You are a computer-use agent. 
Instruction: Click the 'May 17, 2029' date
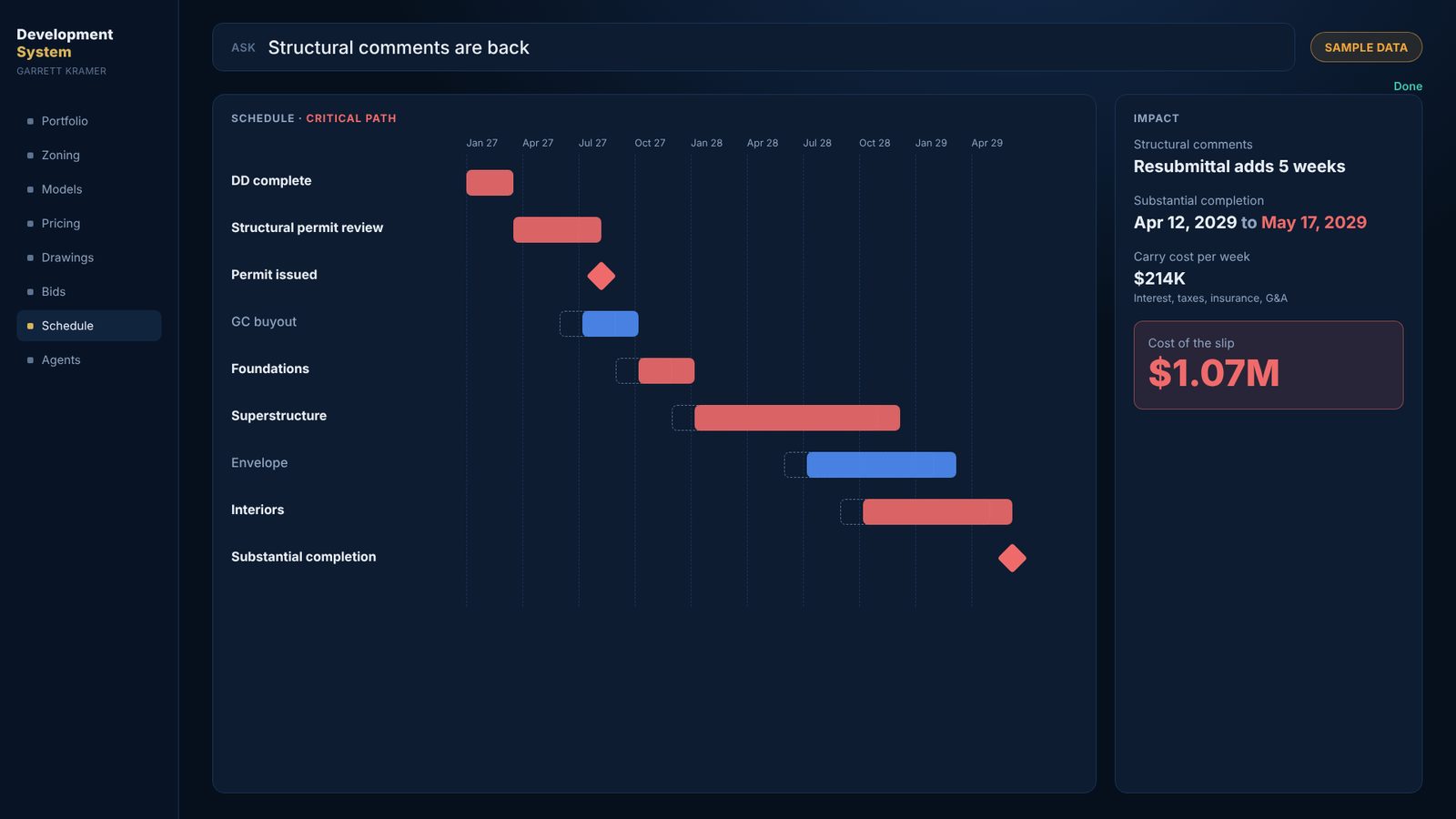pyautogui.click(x=1314, y=223)
